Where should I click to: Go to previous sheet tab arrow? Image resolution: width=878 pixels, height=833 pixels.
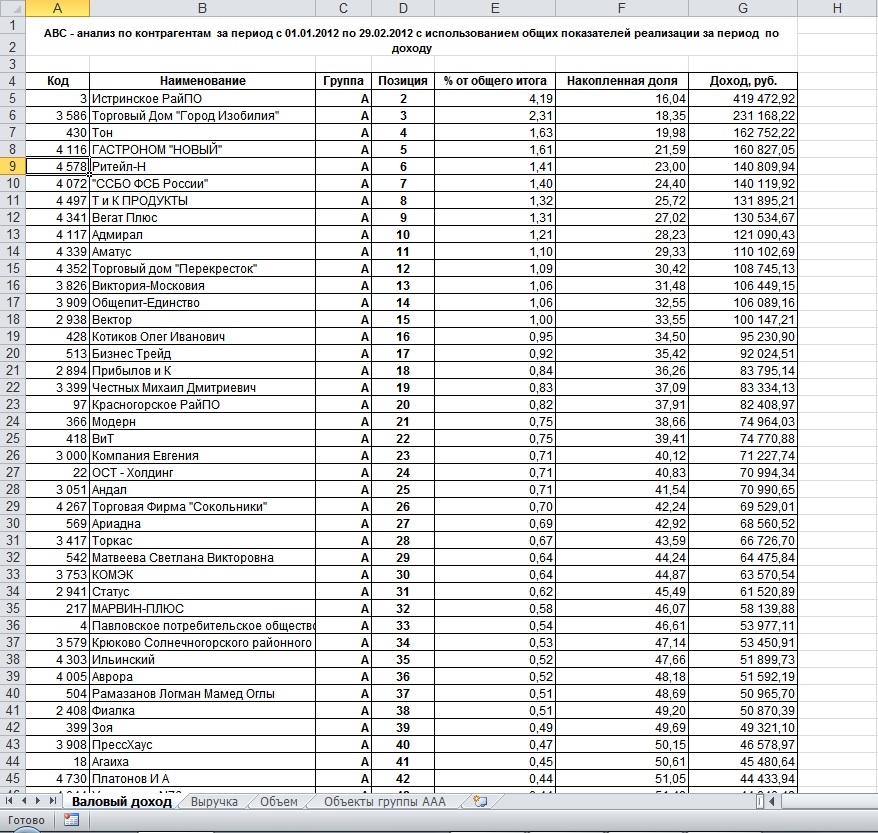click(24, 801)
